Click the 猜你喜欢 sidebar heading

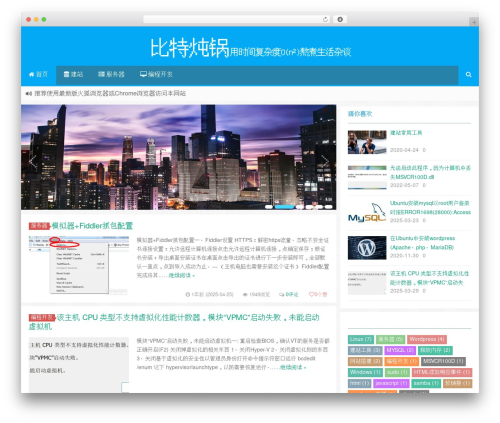tap(360, 114)
